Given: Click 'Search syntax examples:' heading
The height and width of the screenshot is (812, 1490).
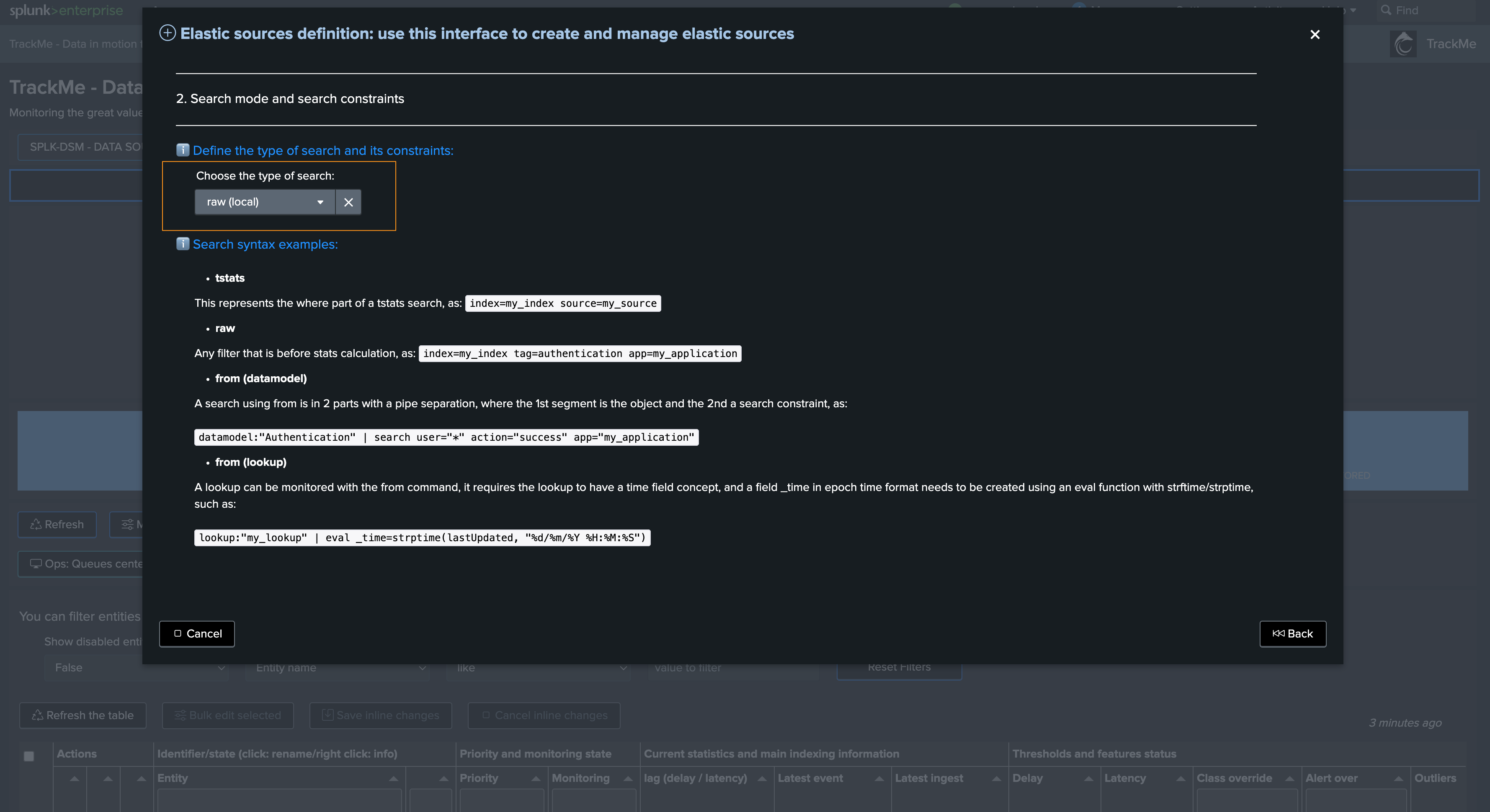Looking at the screenshot, I should [x=265, y=244].
